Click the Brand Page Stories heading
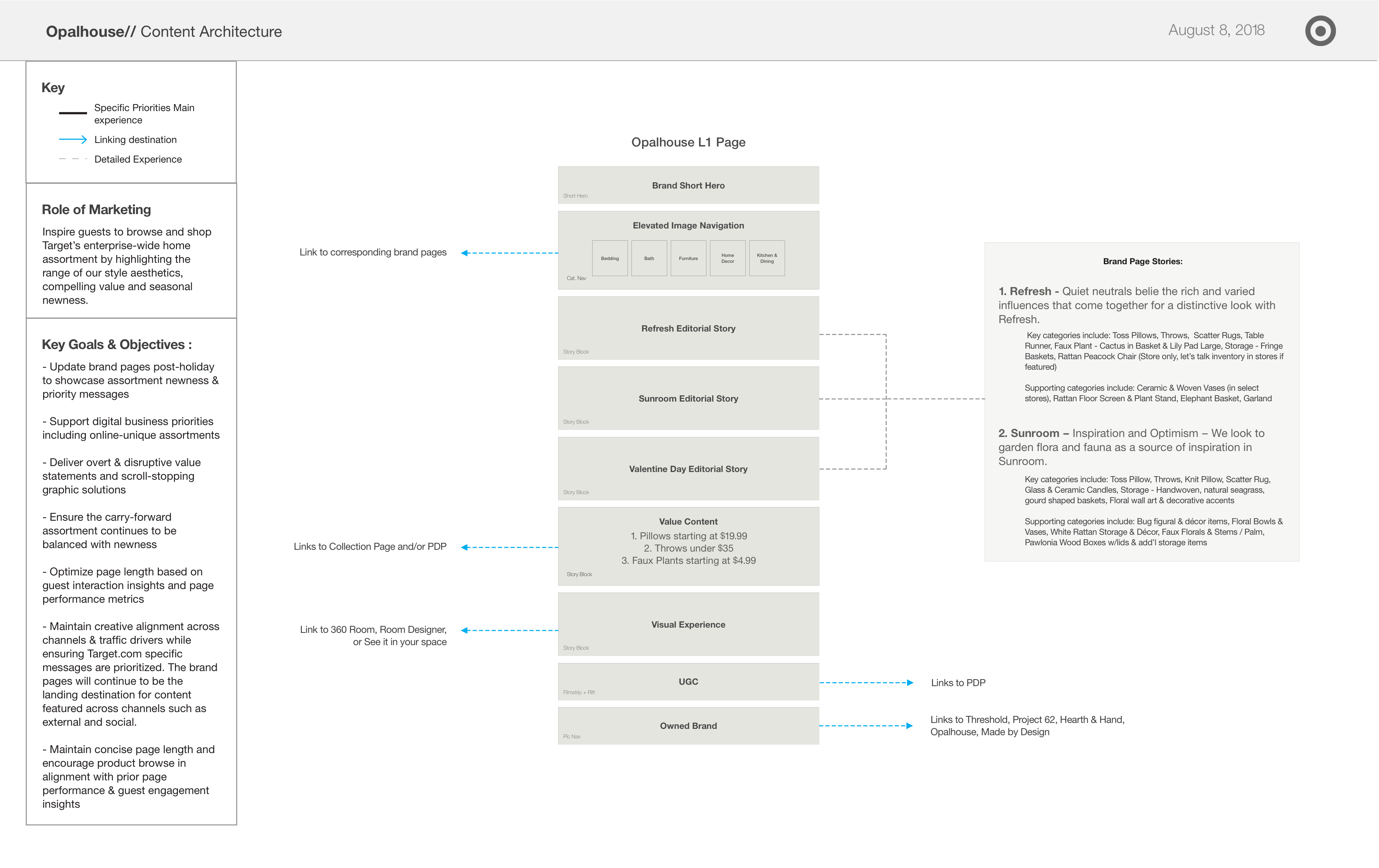 [1142, 261]
